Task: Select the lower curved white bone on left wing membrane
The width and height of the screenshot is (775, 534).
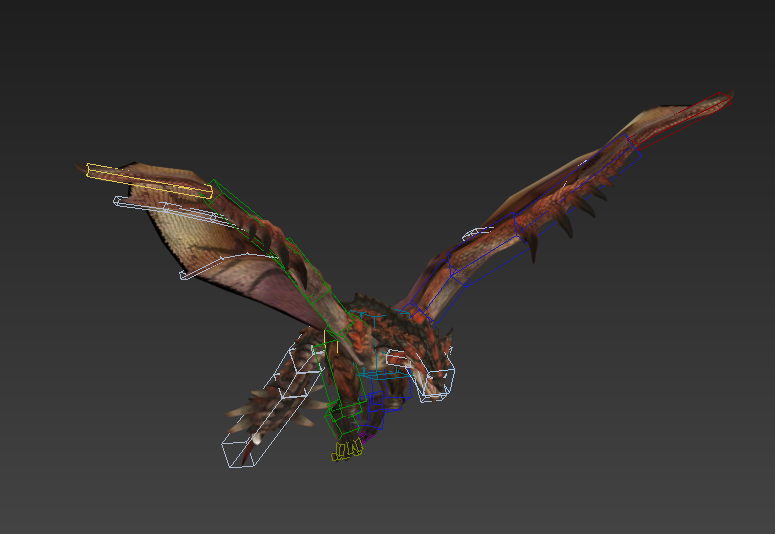Action: point(228,266)
